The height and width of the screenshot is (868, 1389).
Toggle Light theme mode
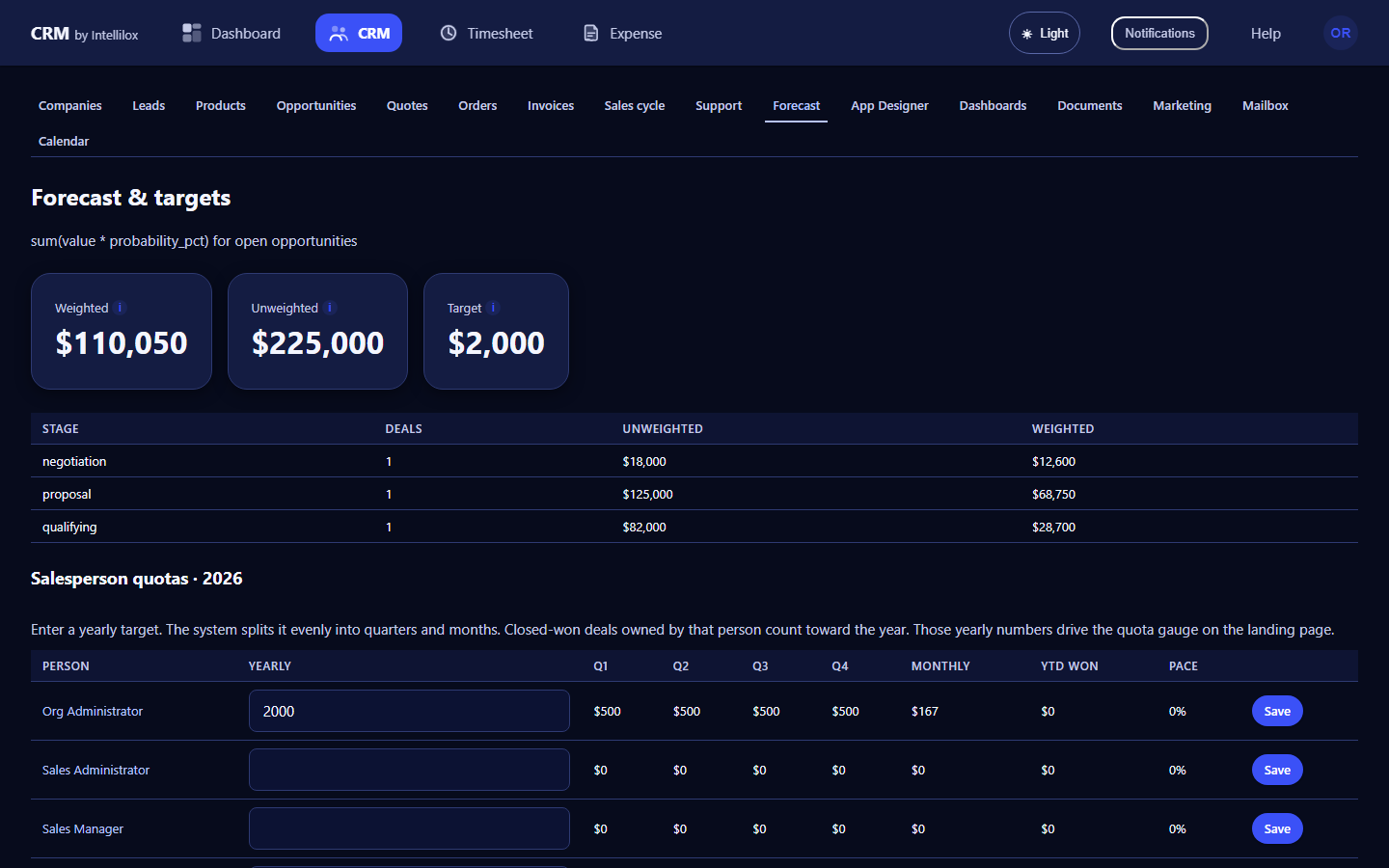tap(1045, 33)
